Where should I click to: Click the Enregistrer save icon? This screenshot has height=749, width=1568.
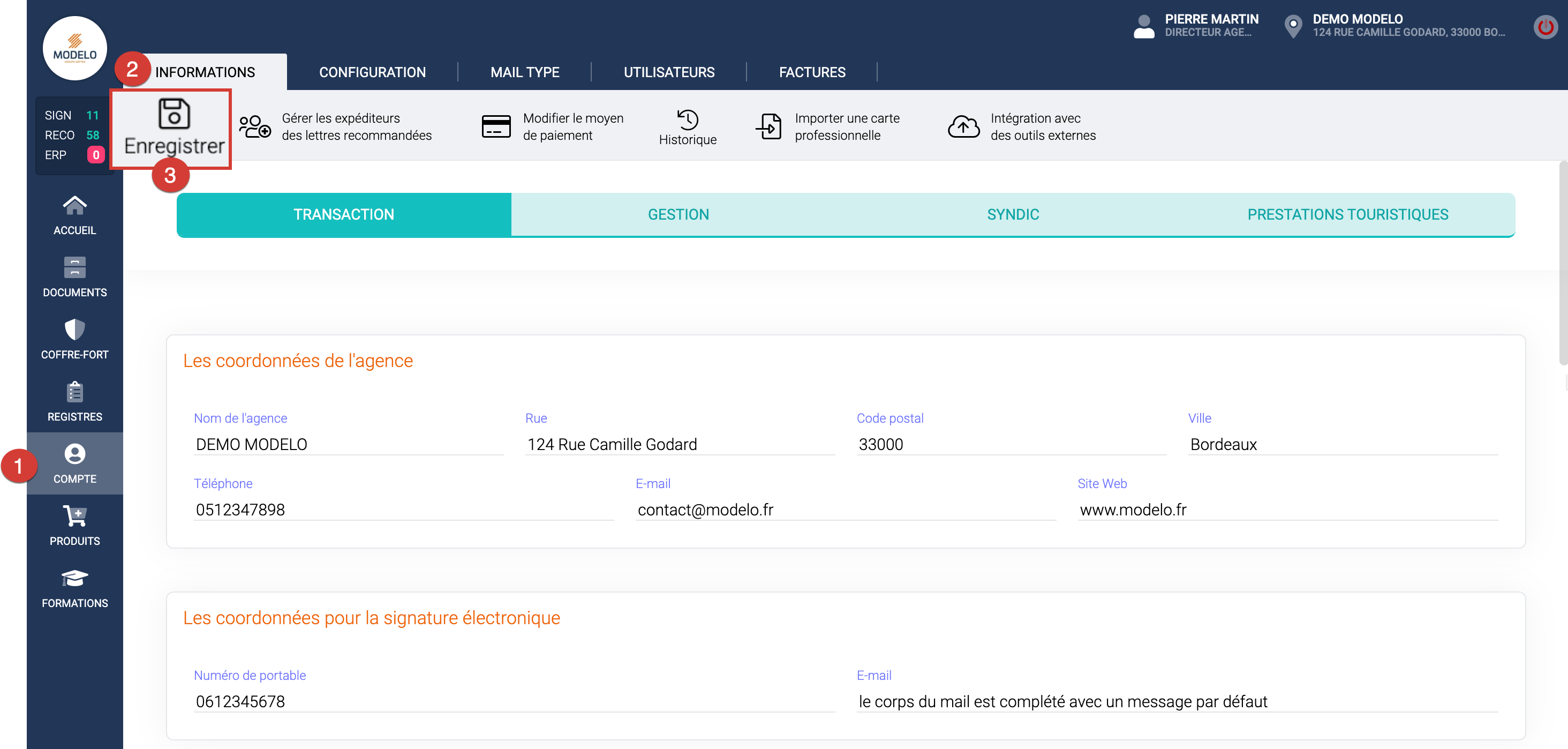(x=174, y=114)
